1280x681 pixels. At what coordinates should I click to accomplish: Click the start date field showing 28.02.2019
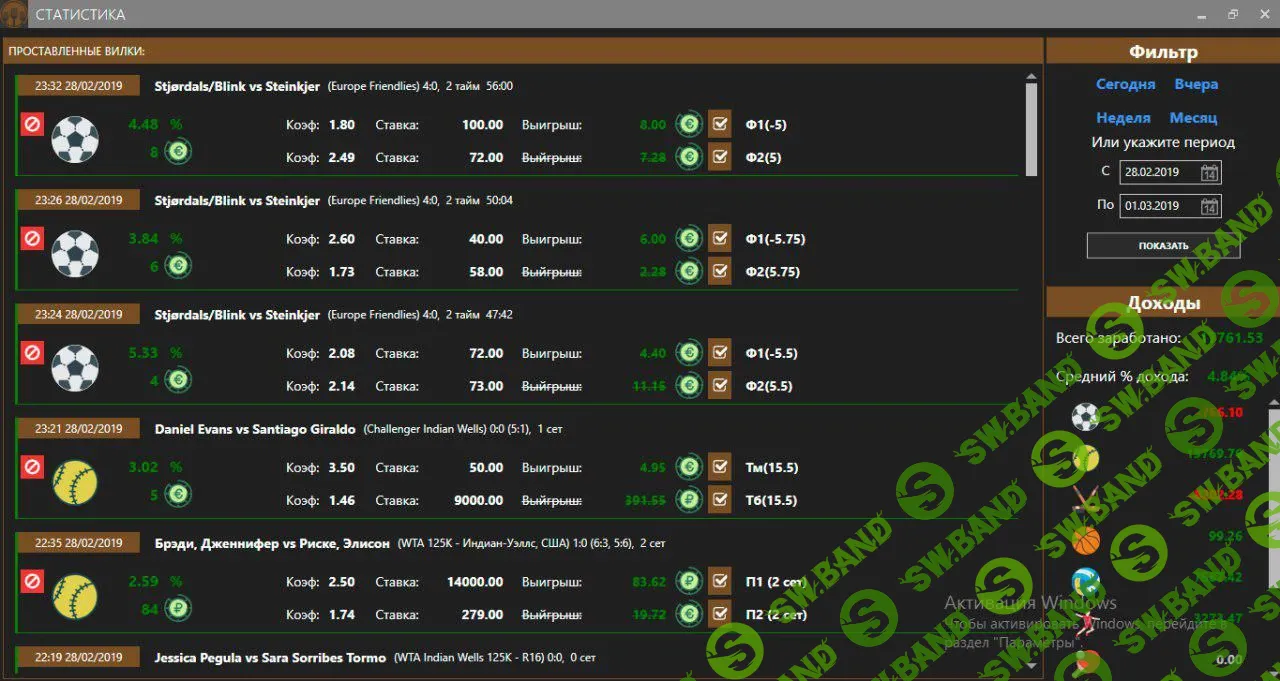(x=1158, y=172)
